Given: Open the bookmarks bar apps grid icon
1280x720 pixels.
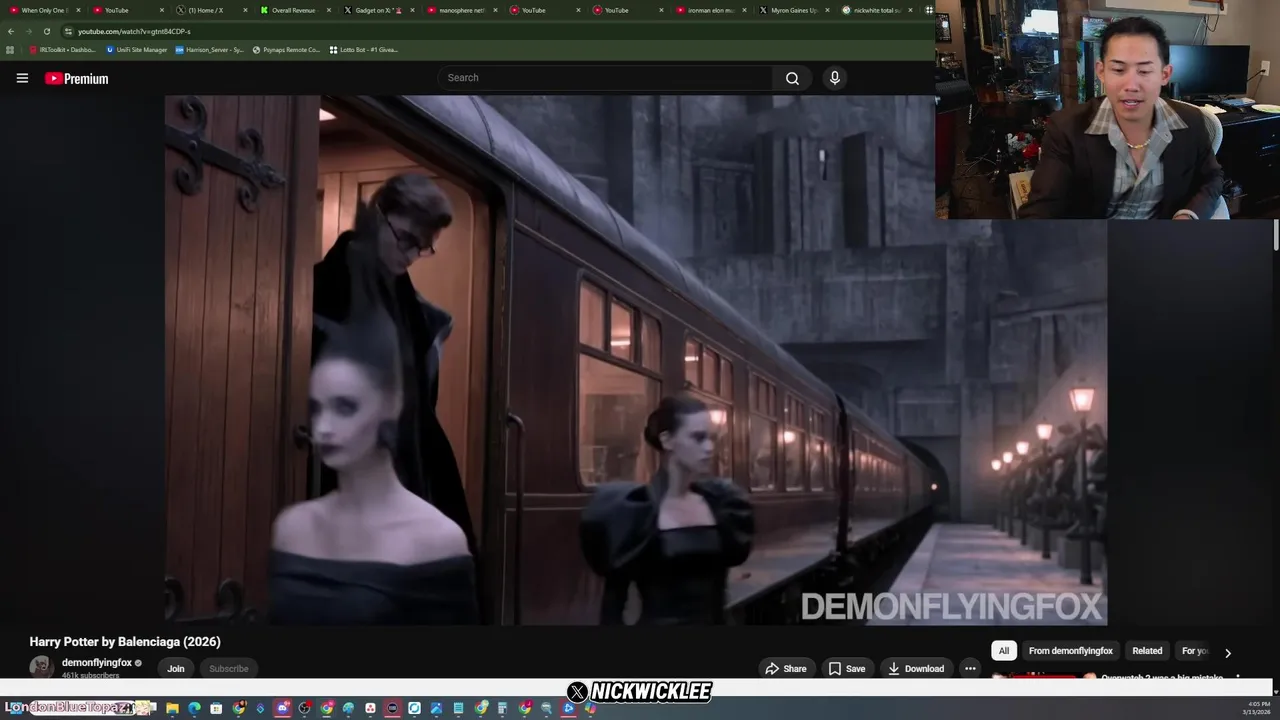Looking at the screenshot, I should click(x=10, y=49).
